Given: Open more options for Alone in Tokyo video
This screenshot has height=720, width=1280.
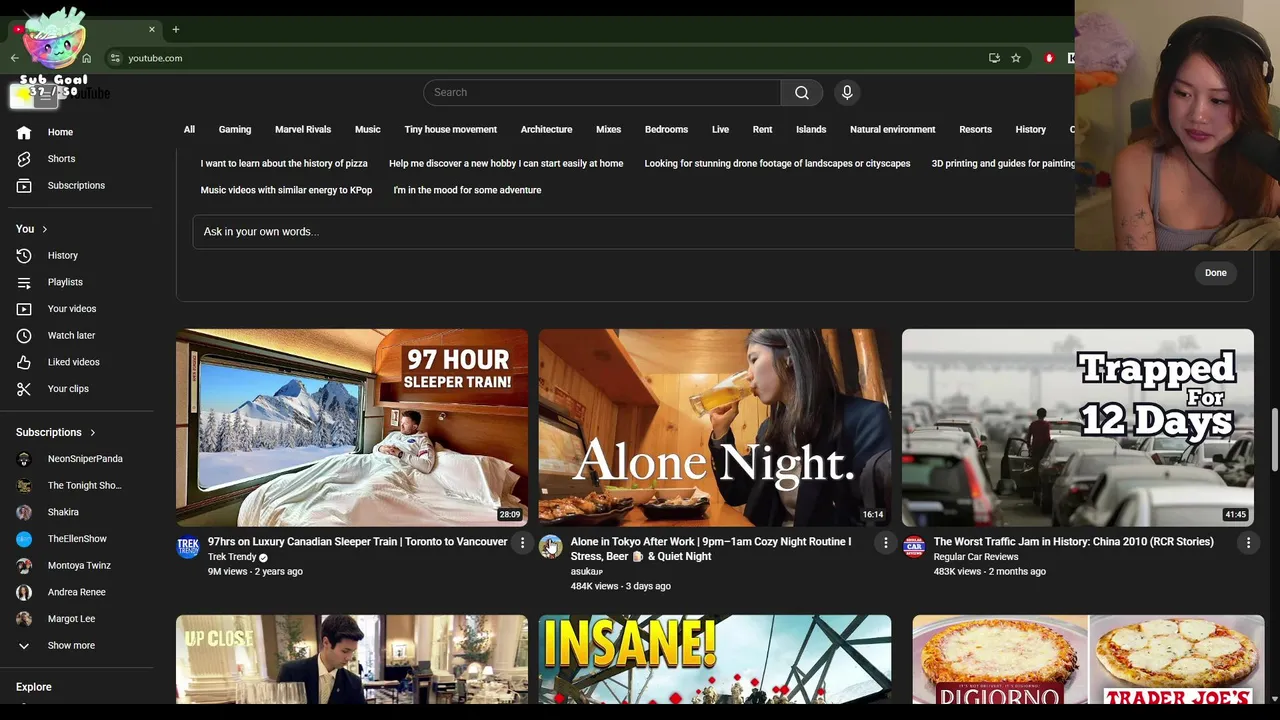Looking at the screenshot, I should point(885,543).
